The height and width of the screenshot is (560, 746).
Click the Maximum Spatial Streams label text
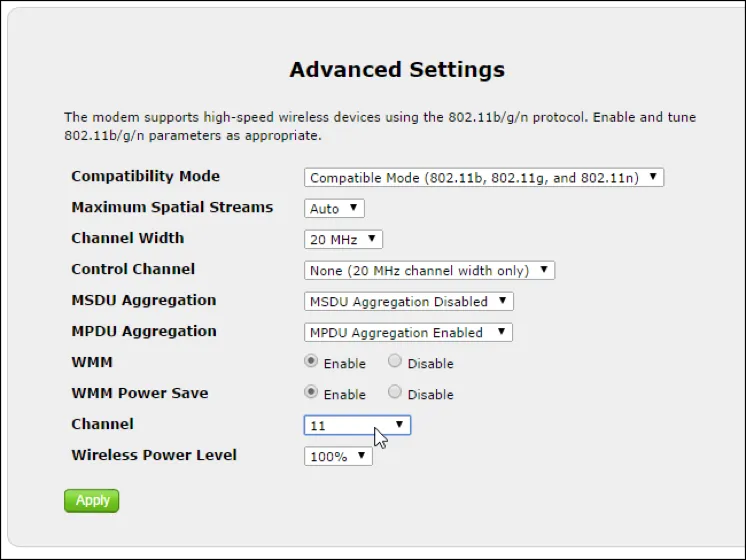pyautogui.click(x=172, y=208)
